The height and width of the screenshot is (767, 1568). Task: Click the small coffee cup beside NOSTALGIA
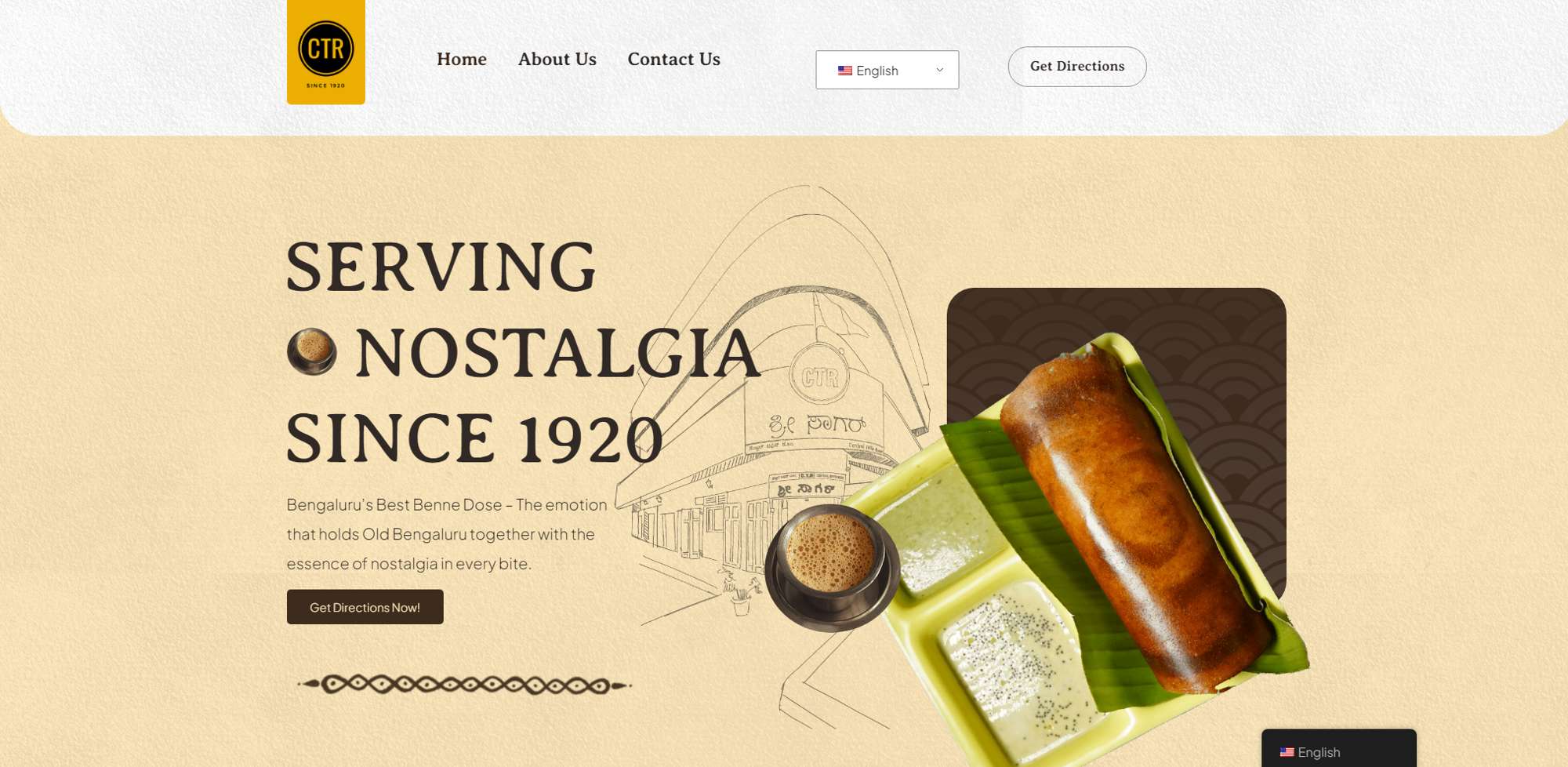pos(312,351)
